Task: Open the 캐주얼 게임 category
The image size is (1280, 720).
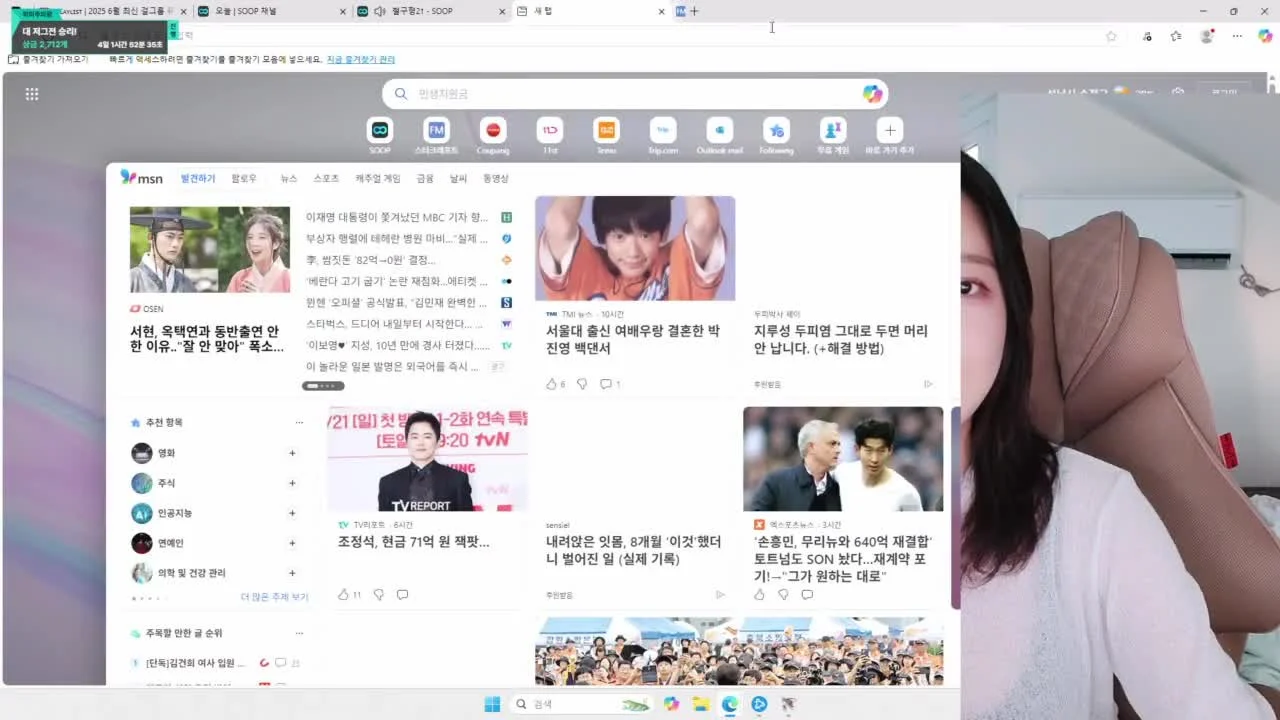Action: [x=377, y=178]
